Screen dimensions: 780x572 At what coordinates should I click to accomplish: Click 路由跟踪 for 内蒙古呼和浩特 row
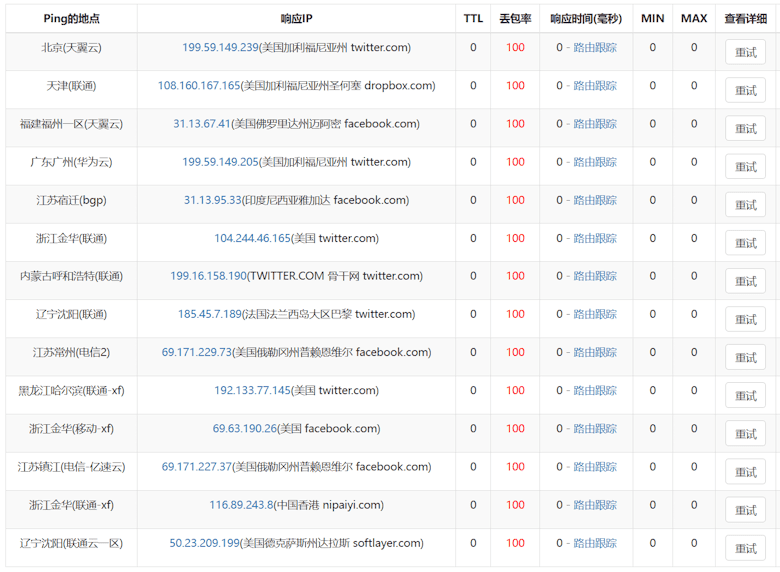[595, 276]
